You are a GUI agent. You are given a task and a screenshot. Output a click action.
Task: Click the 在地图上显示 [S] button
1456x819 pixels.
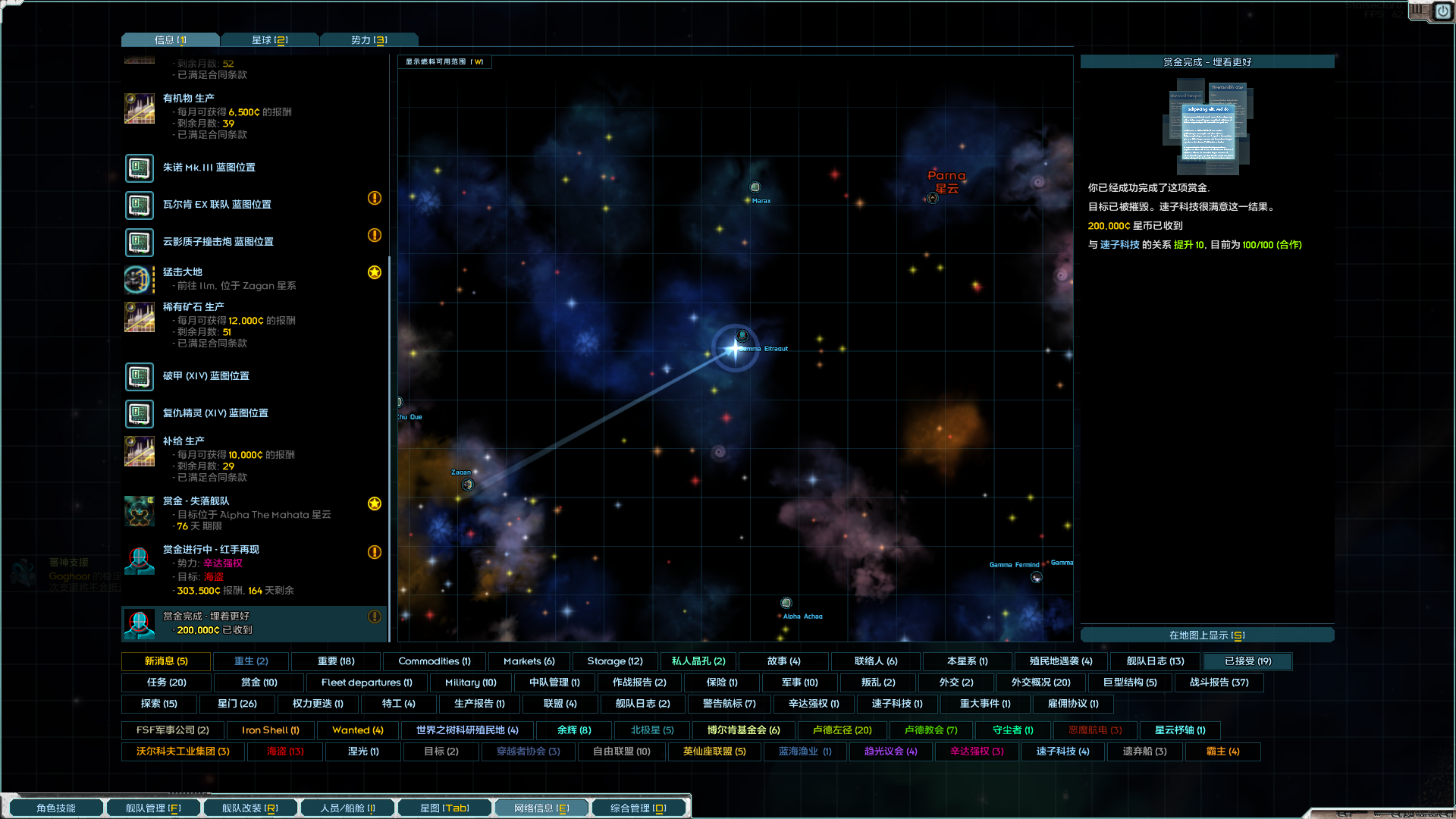click(1207, 635)
